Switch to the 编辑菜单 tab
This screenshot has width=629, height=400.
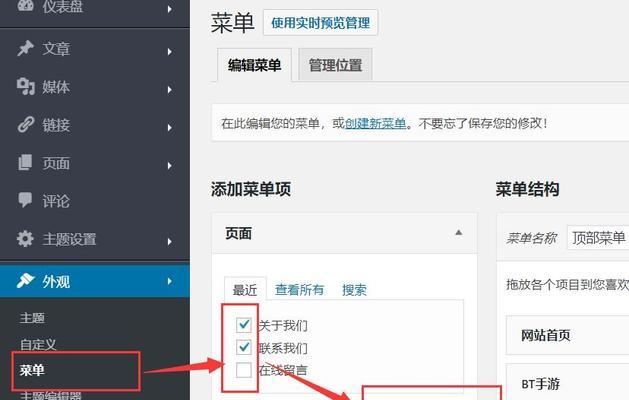[x=254, y=65]
